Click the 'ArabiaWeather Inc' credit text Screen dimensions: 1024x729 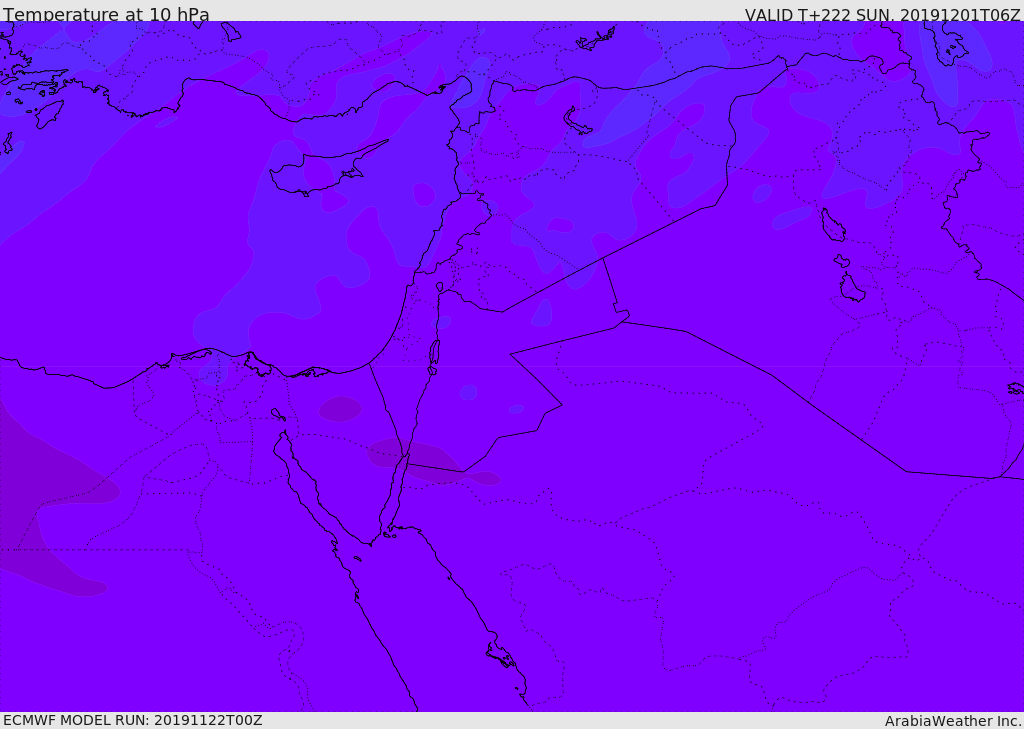(x=952, y=721)
